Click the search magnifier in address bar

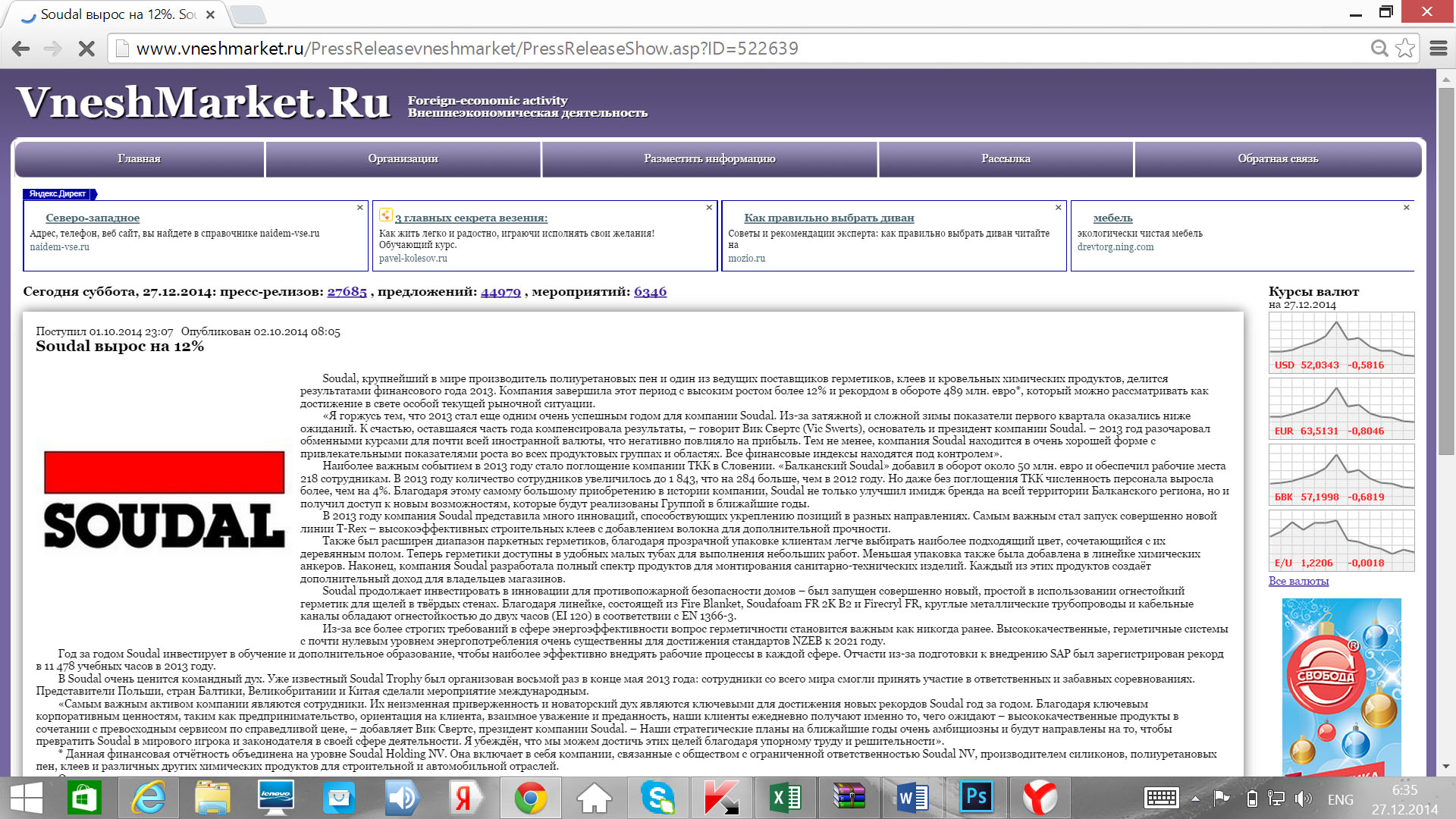(1379, 49)
